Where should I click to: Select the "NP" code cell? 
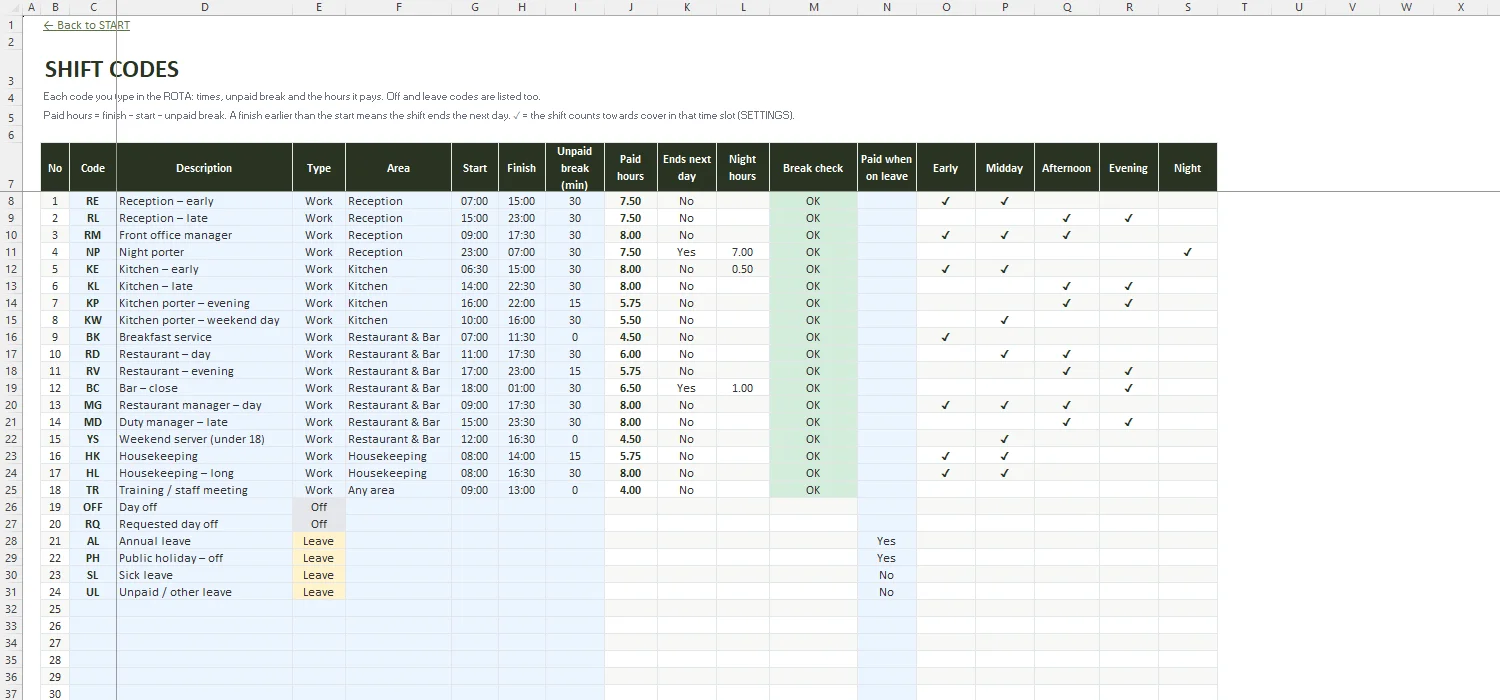click(93, 252)
